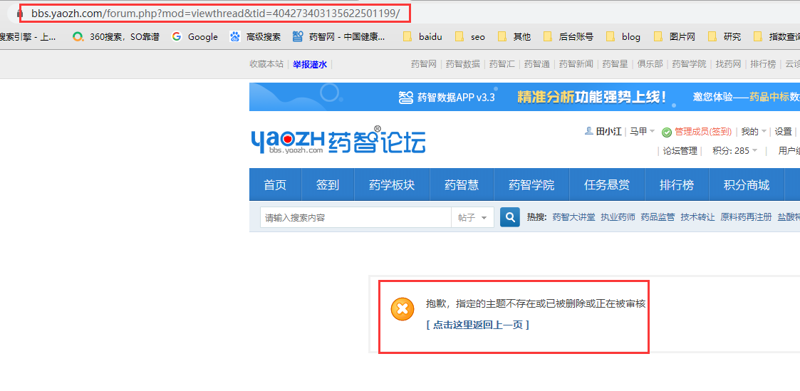Open 设置 in the user bar
Viewport: 800px width, 391px height.
click(783, 132)
